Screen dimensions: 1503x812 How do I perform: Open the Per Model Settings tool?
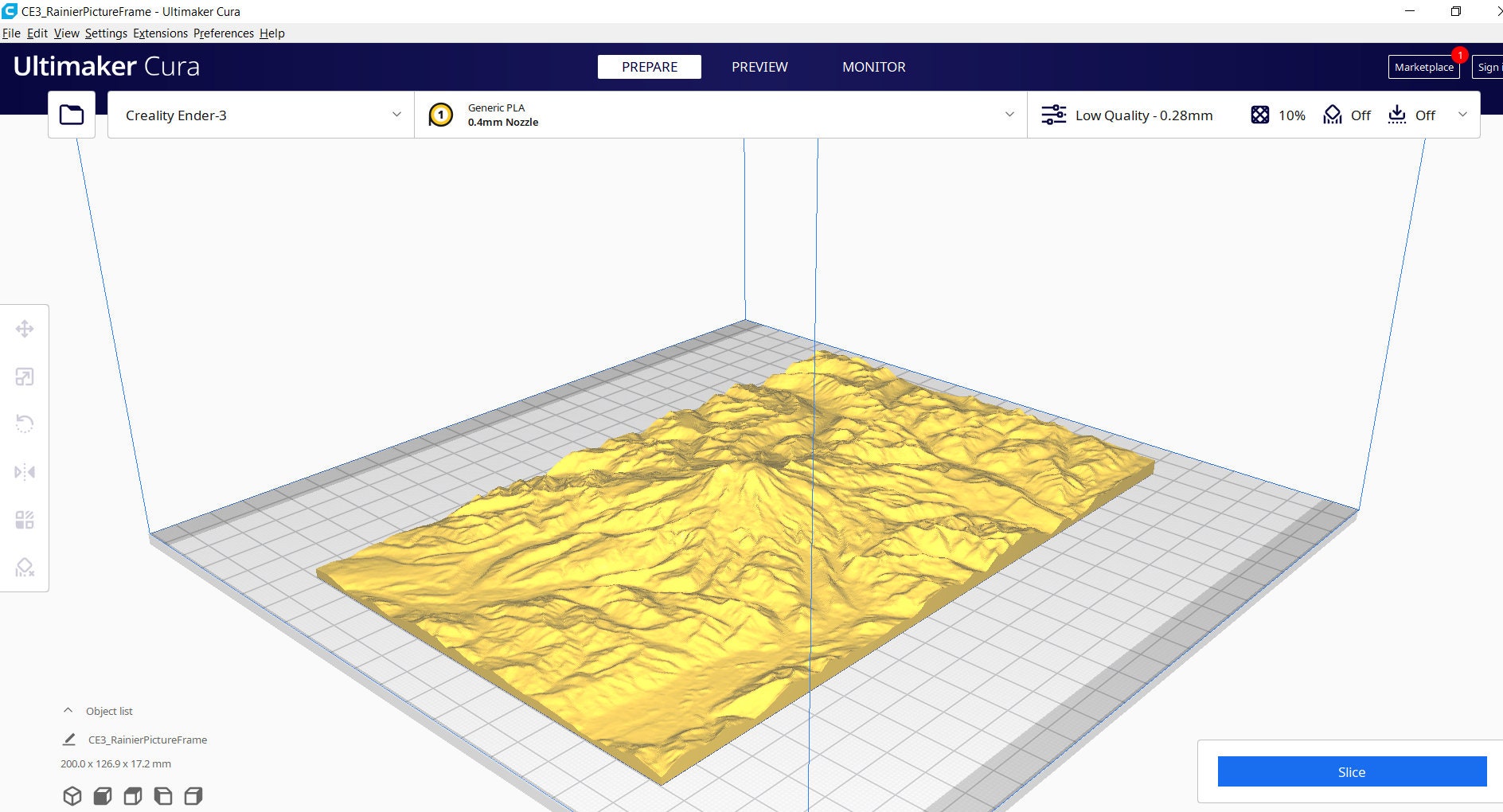pyautogui.click(x=25, y=520)
